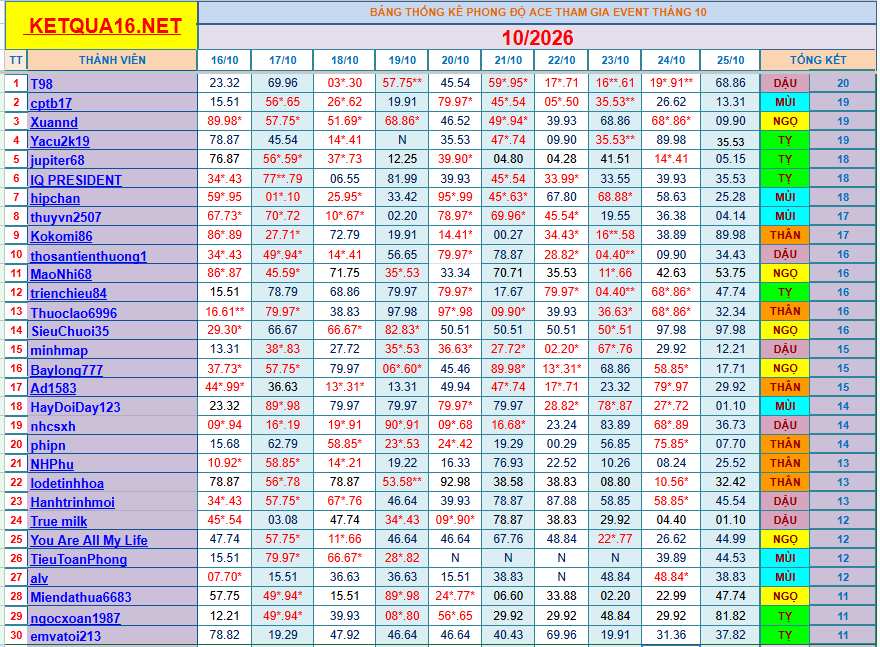
Task: Click the BẢNG THỐNG KÊ PHONG ĐỘ title
Action: coord(538,12)
